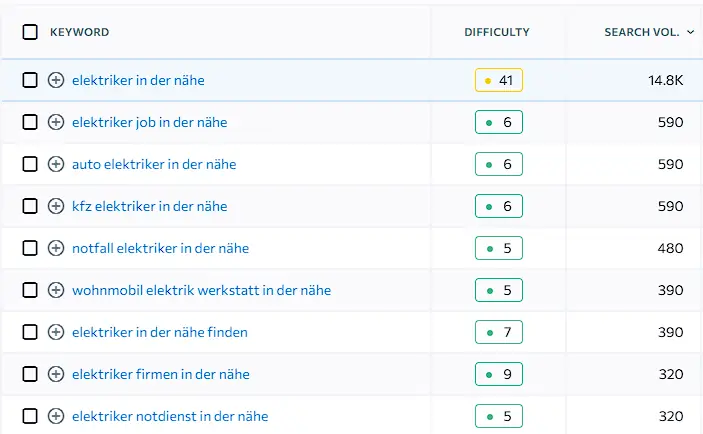
Task: Select checkbox for 'notfall elektriker in der nähe'
Action: 30,248
